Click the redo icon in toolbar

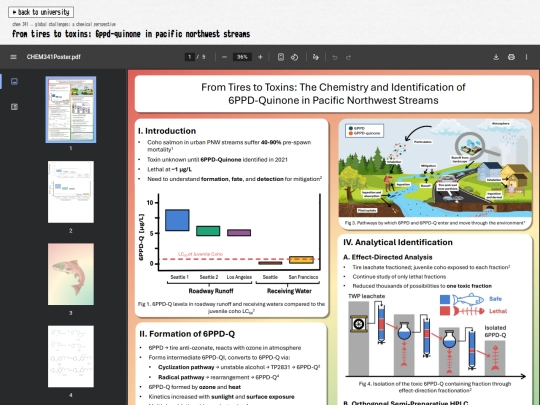click(x=348, y=57)
